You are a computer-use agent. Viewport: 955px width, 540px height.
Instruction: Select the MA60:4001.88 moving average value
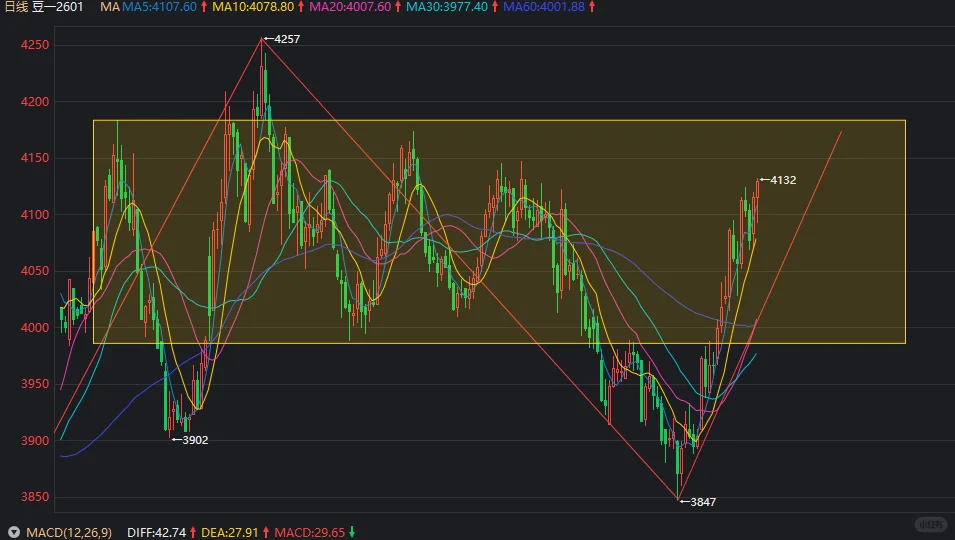click(x=544, y=7)
